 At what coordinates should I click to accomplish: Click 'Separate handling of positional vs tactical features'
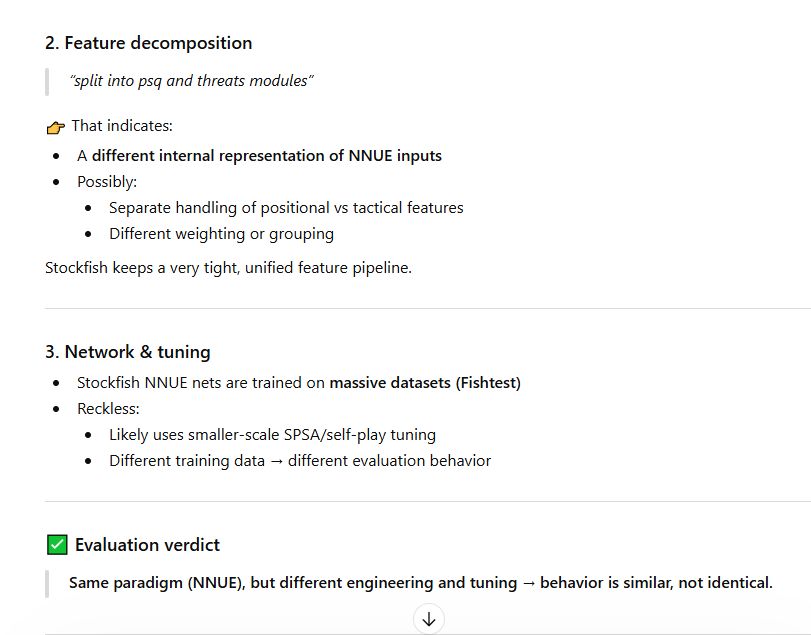pos(286,208)
